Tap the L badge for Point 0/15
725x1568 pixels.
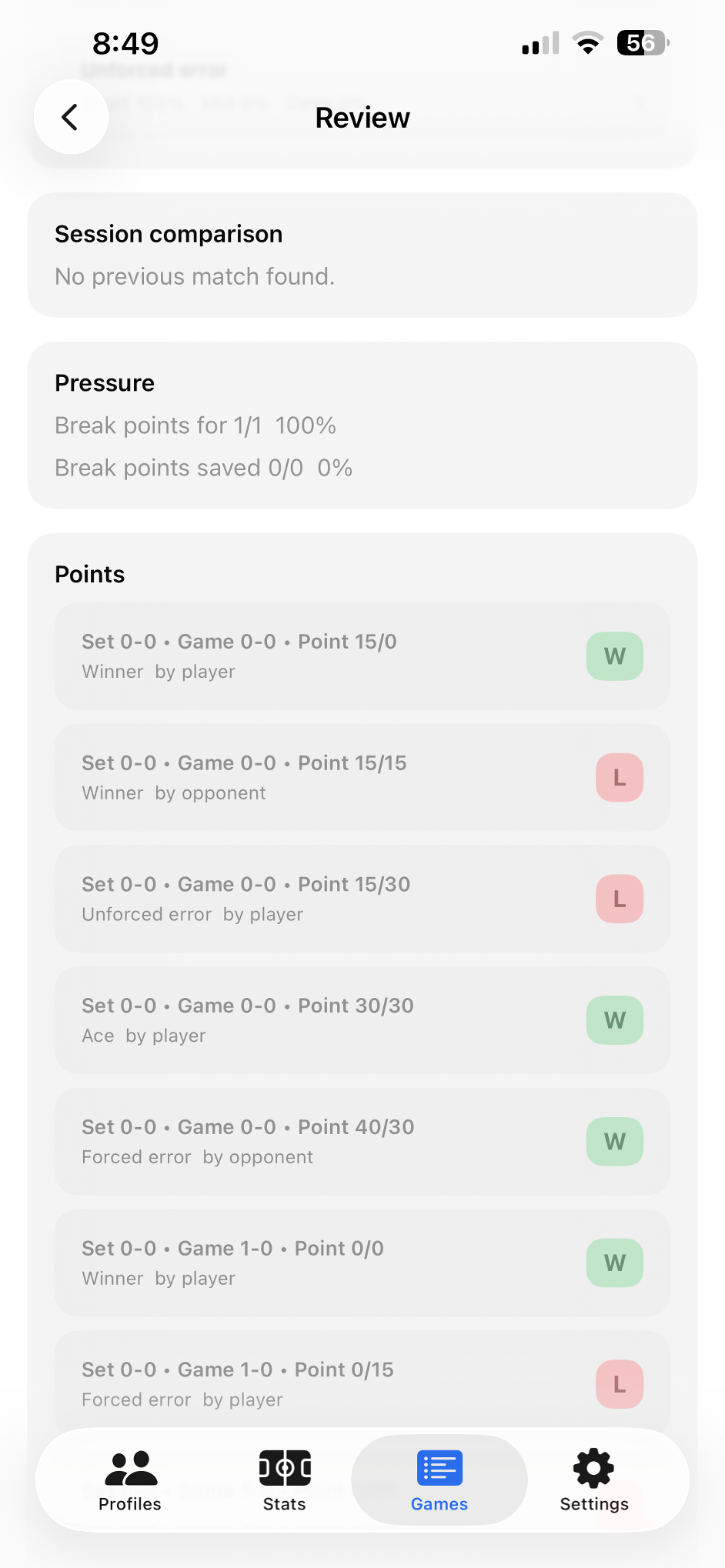(619, 1384)
